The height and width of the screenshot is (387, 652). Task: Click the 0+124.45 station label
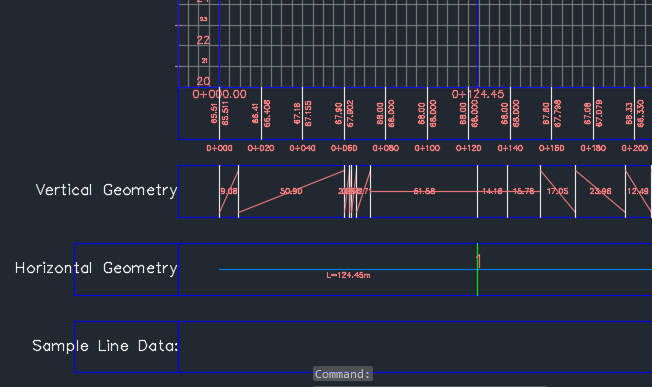[478, 94]
